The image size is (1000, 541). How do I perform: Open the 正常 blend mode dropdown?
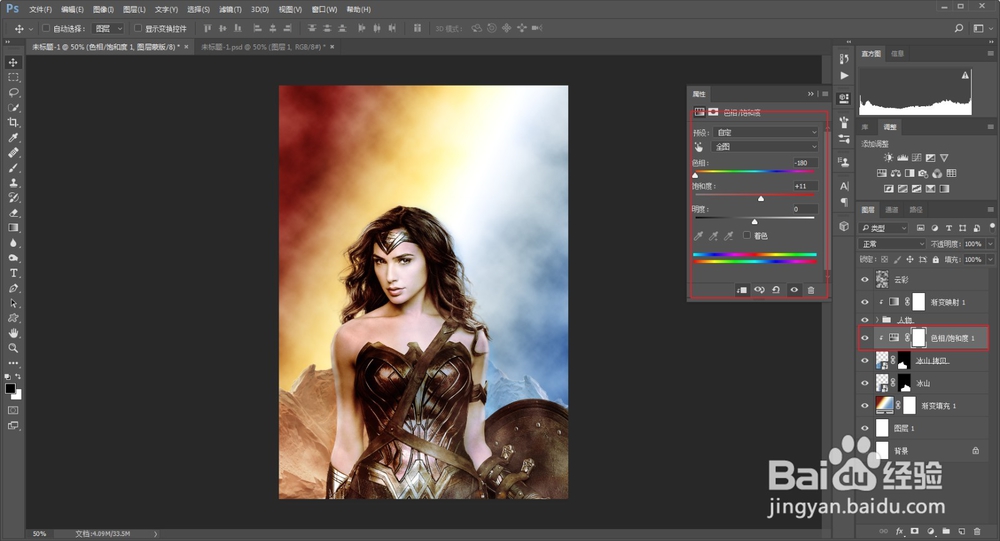[x=892, y=244]
